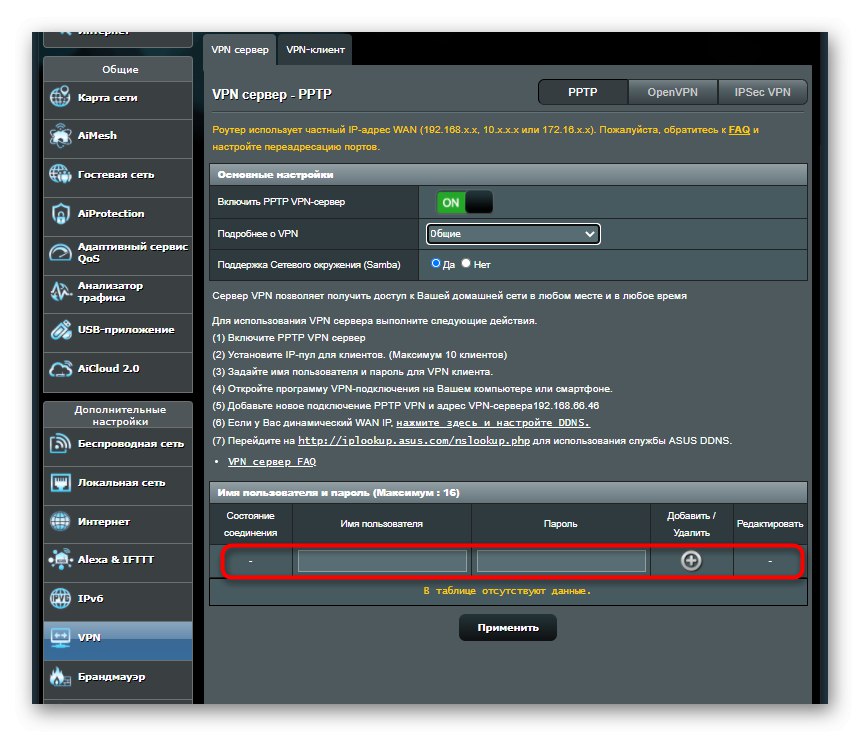Select Да for Samba support
This screenshot has width=860, height=736.
[x=435, y=263]
